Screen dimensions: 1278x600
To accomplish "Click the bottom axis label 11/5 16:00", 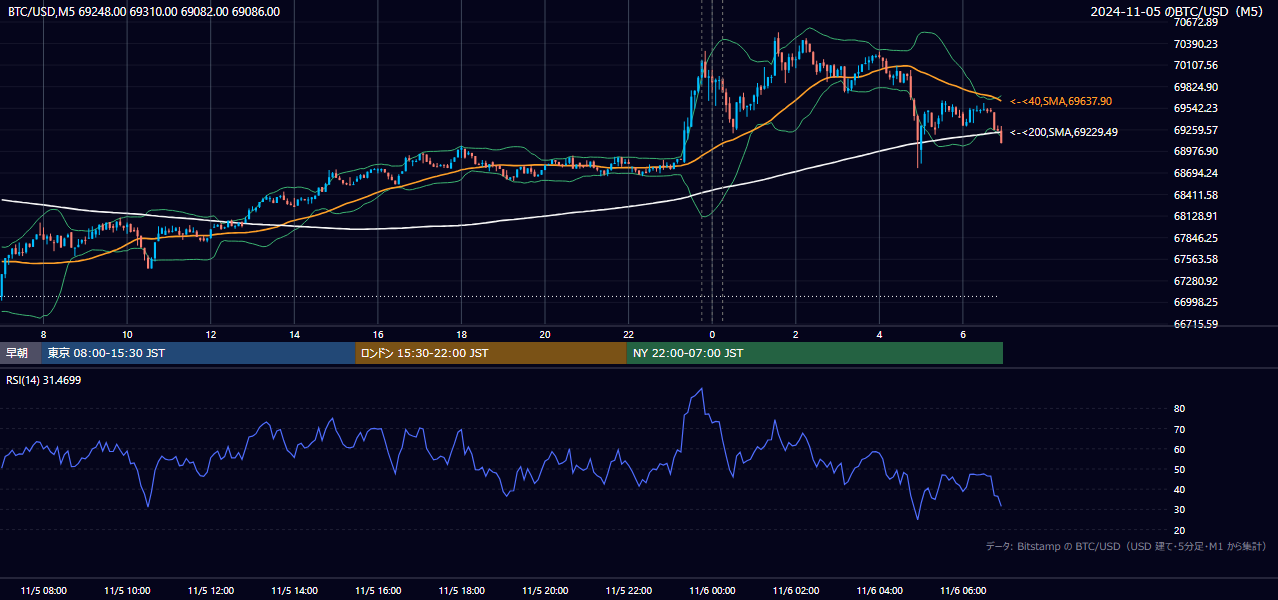I will [378, 590].
